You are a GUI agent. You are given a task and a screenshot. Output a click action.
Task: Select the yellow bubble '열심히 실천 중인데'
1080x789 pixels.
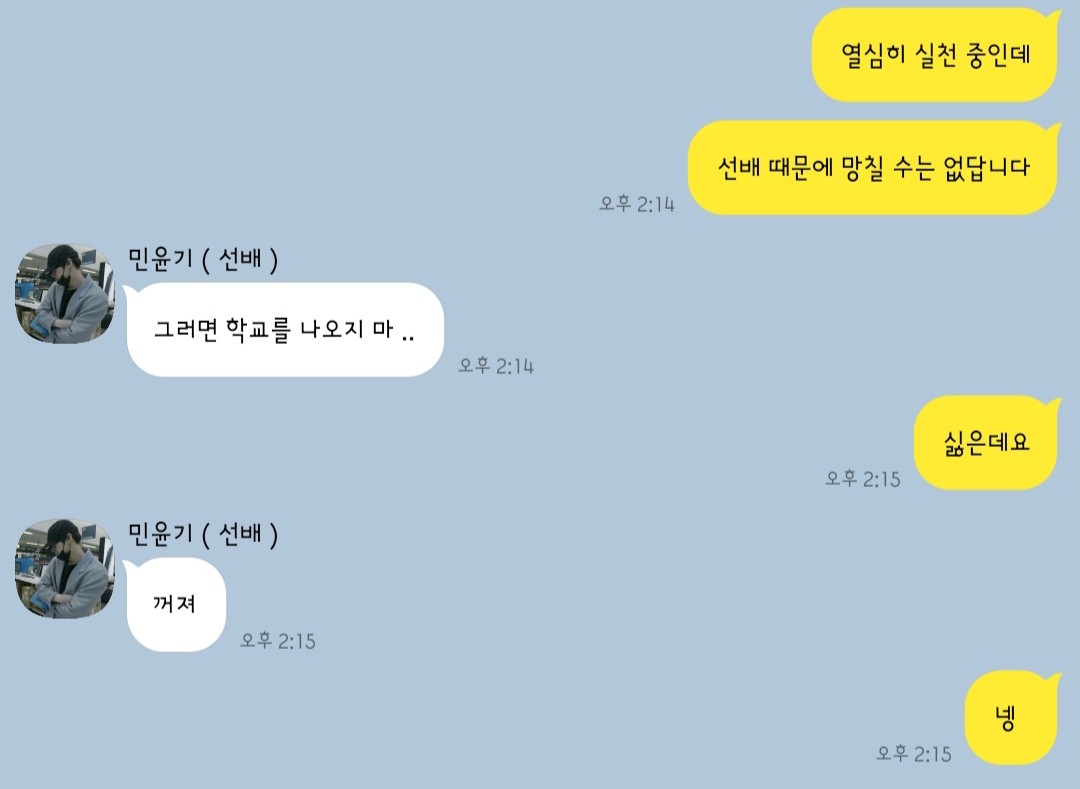[935, 54]
